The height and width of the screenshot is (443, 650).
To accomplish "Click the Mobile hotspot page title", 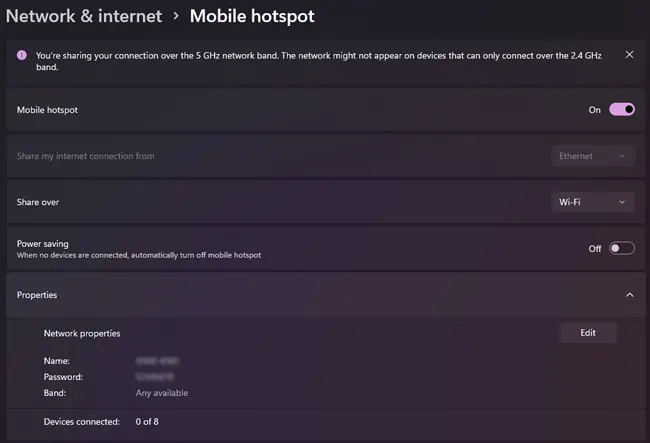I will point(252,16).
